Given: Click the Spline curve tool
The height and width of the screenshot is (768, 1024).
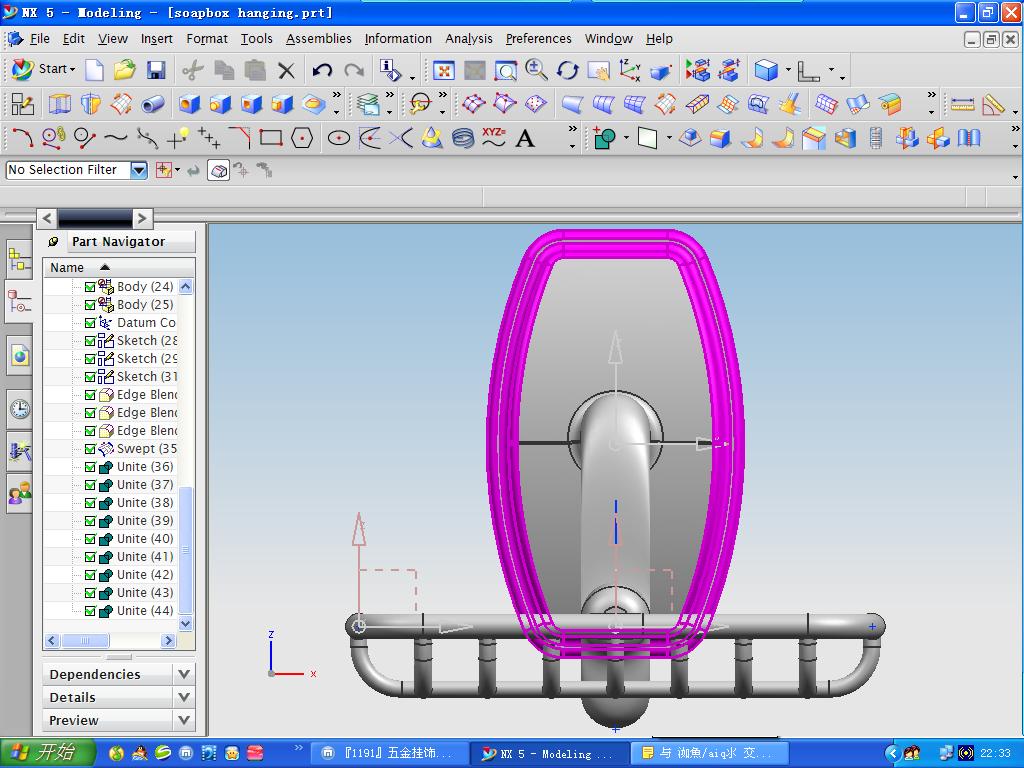Looking at the screenshot, I should tap(116, 138).
